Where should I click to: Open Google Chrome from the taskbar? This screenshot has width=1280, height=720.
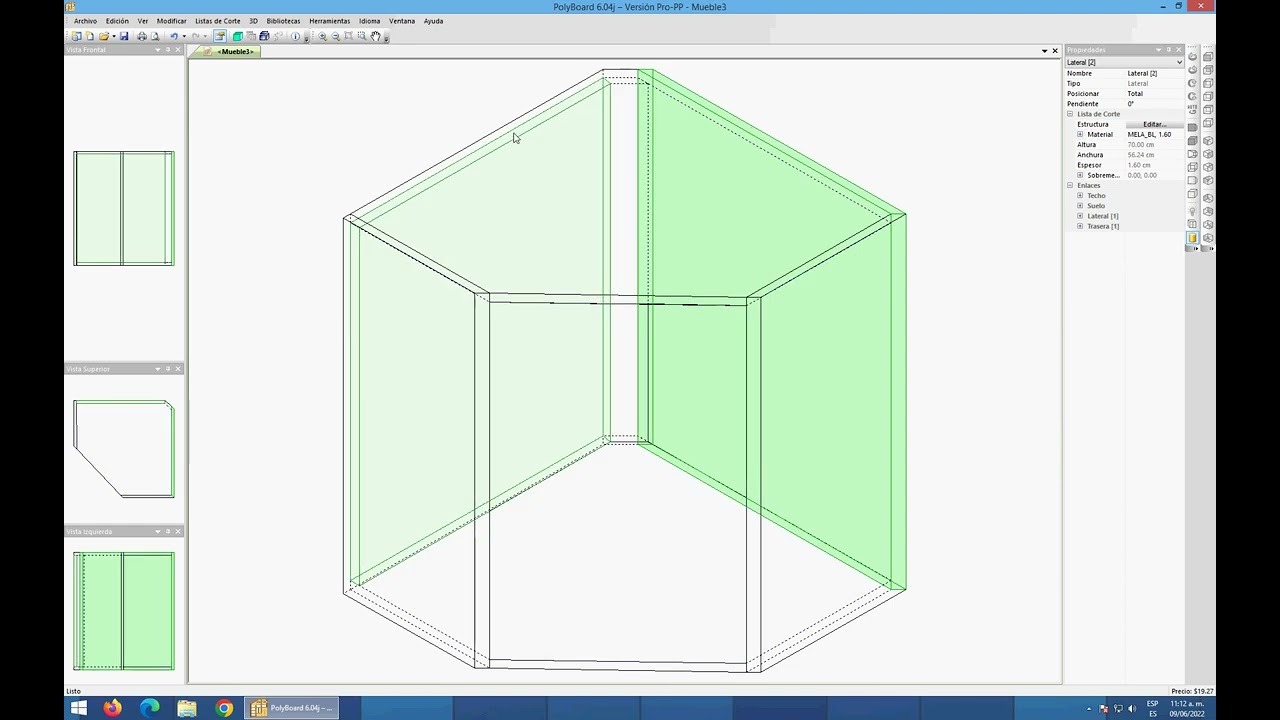(224, 708)
